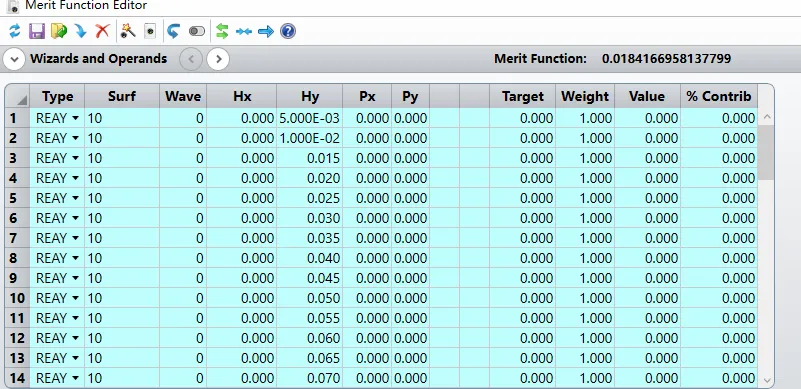This screenshot has height=389, width=801.
Task: Click the Update/refresh merit function icon
Action: click(15, 31)
